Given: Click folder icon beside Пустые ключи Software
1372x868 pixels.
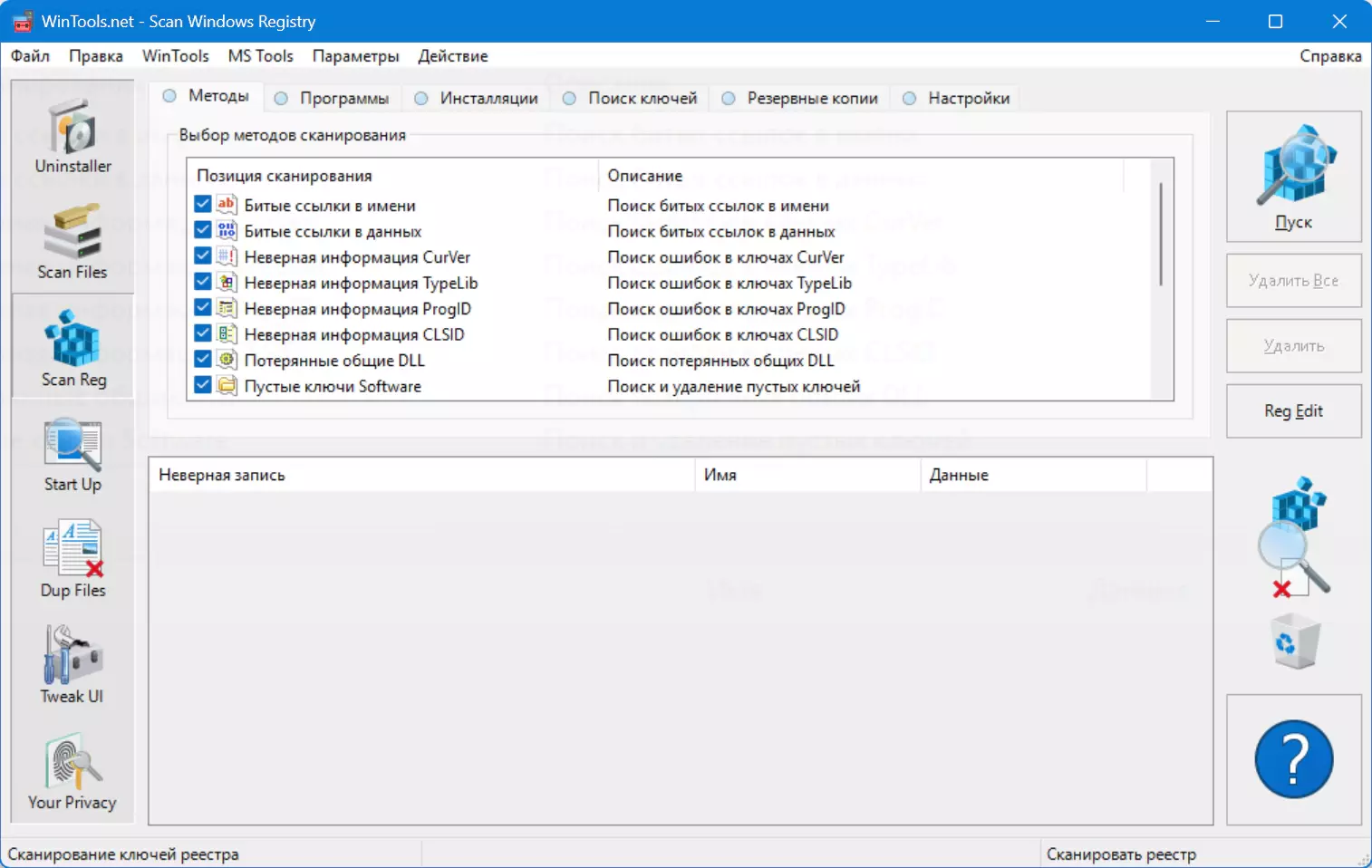Looking at the screenshot, I should [x=227, y=385].
